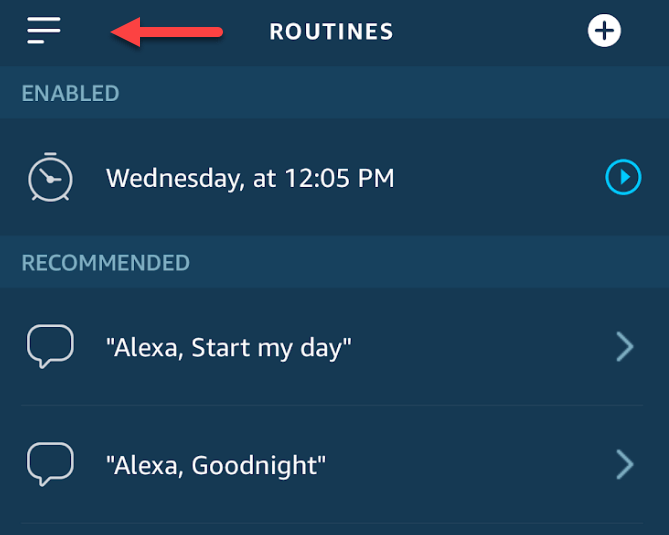Click the alarm clock schedule icon
669x535 pixels.
click(x=50, y=177)
